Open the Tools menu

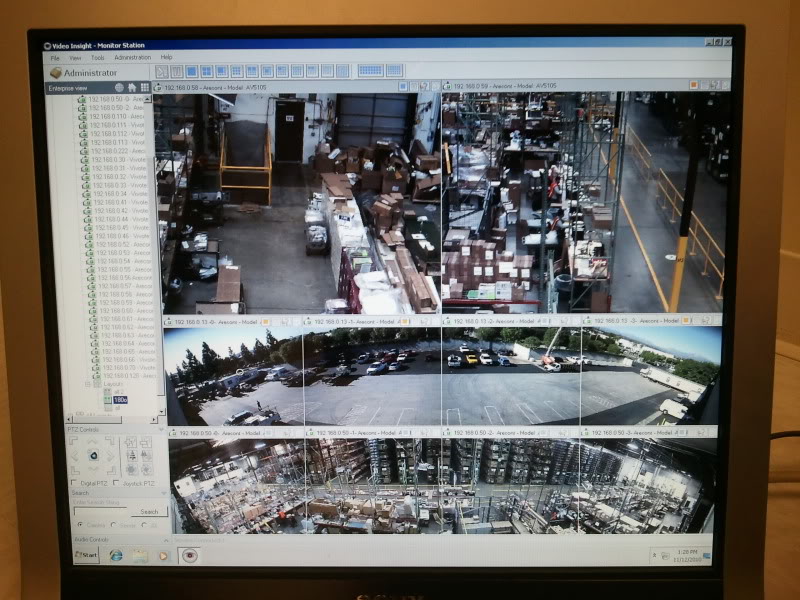point(97,58)
